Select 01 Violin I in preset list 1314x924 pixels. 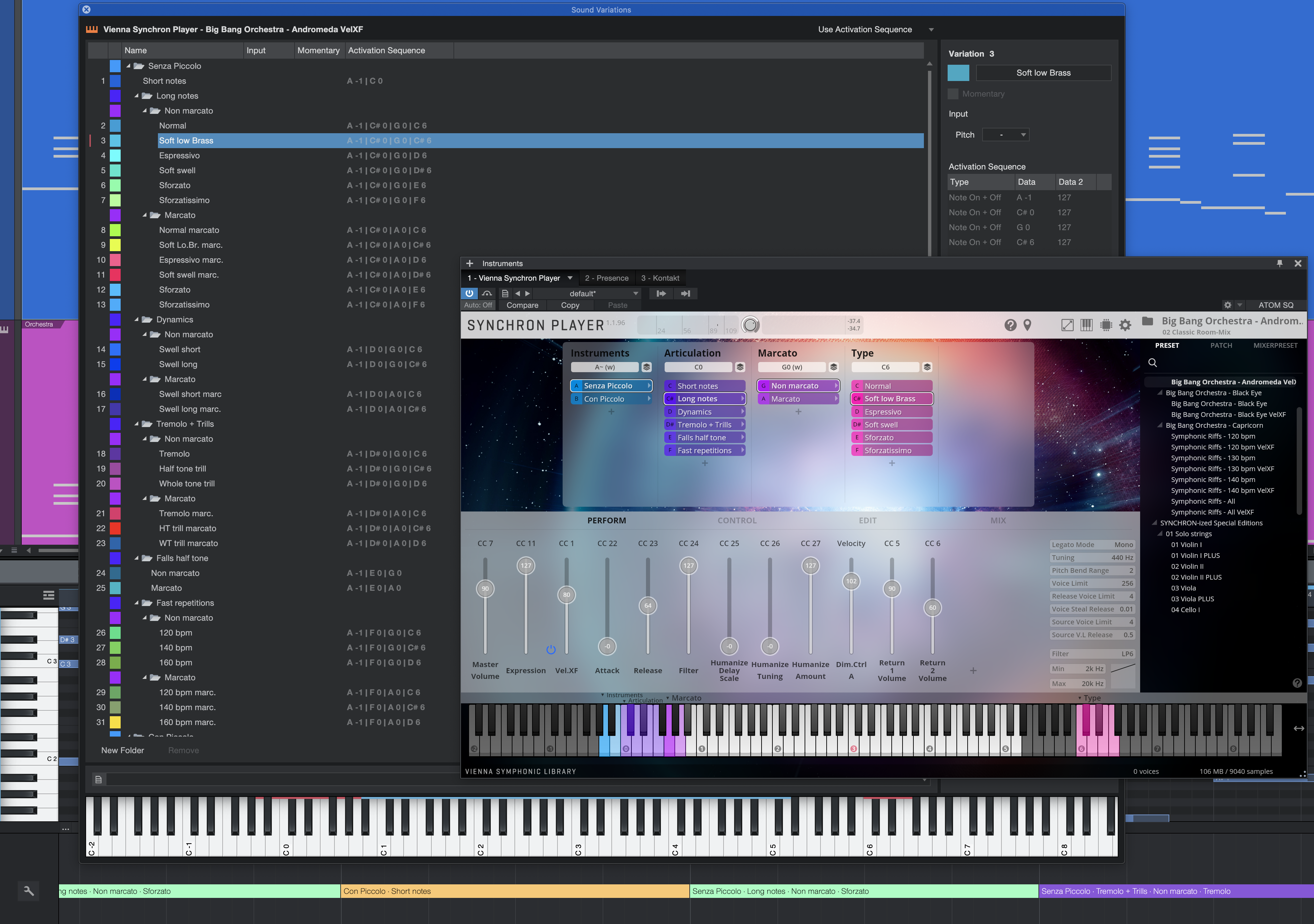(x=1186, y=544)
